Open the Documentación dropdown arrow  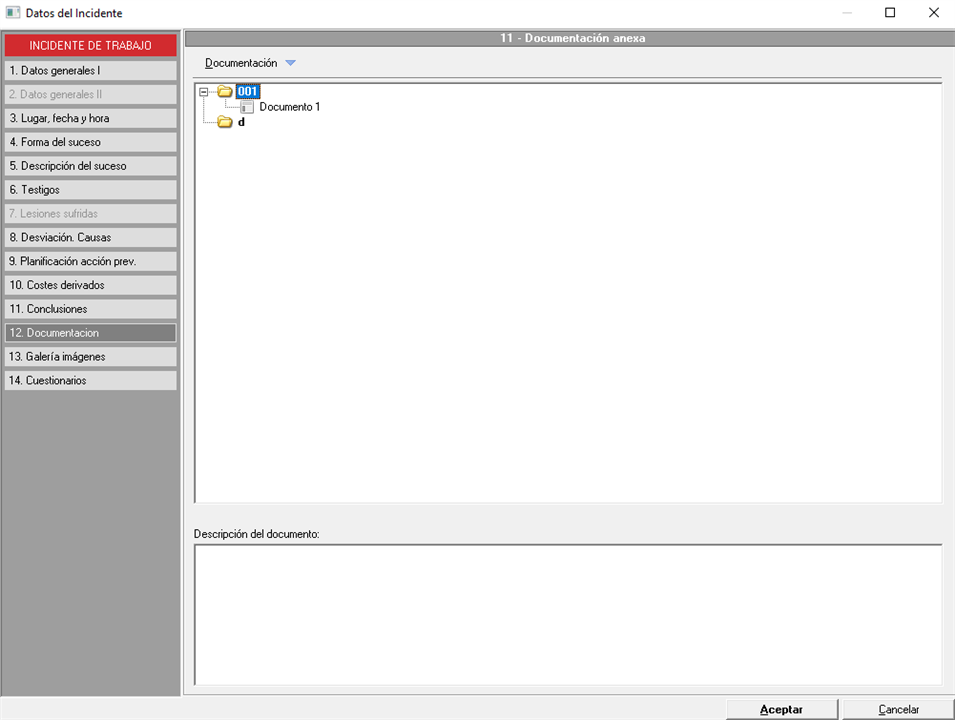[290, 63]
